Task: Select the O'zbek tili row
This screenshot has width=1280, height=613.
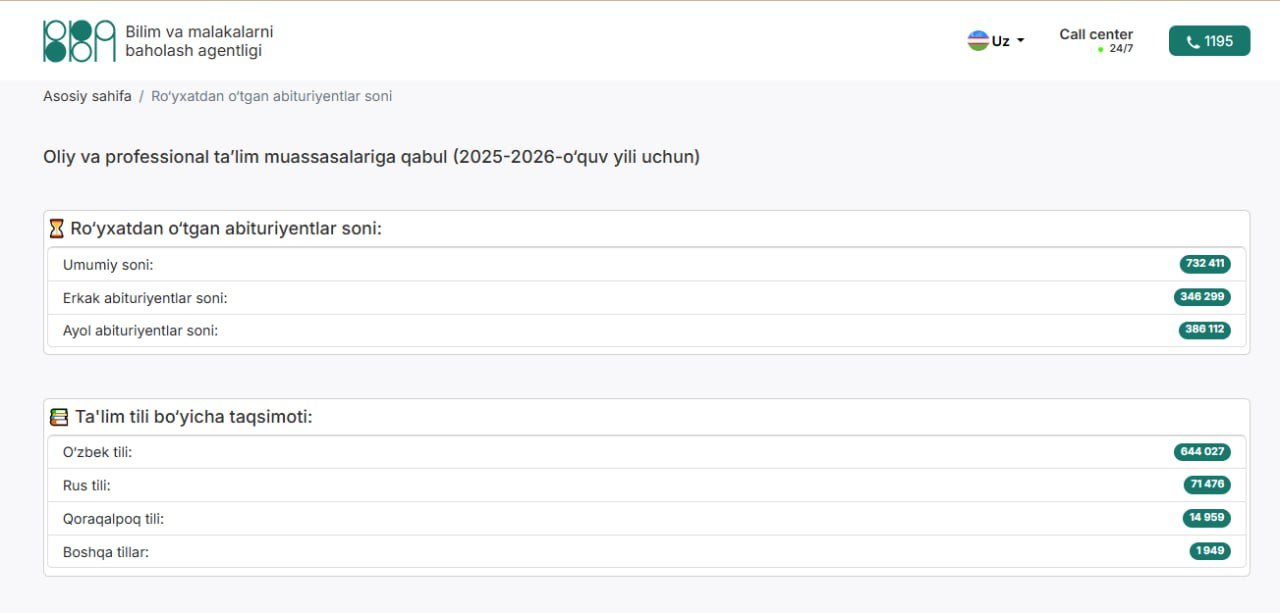Action: 647,452
